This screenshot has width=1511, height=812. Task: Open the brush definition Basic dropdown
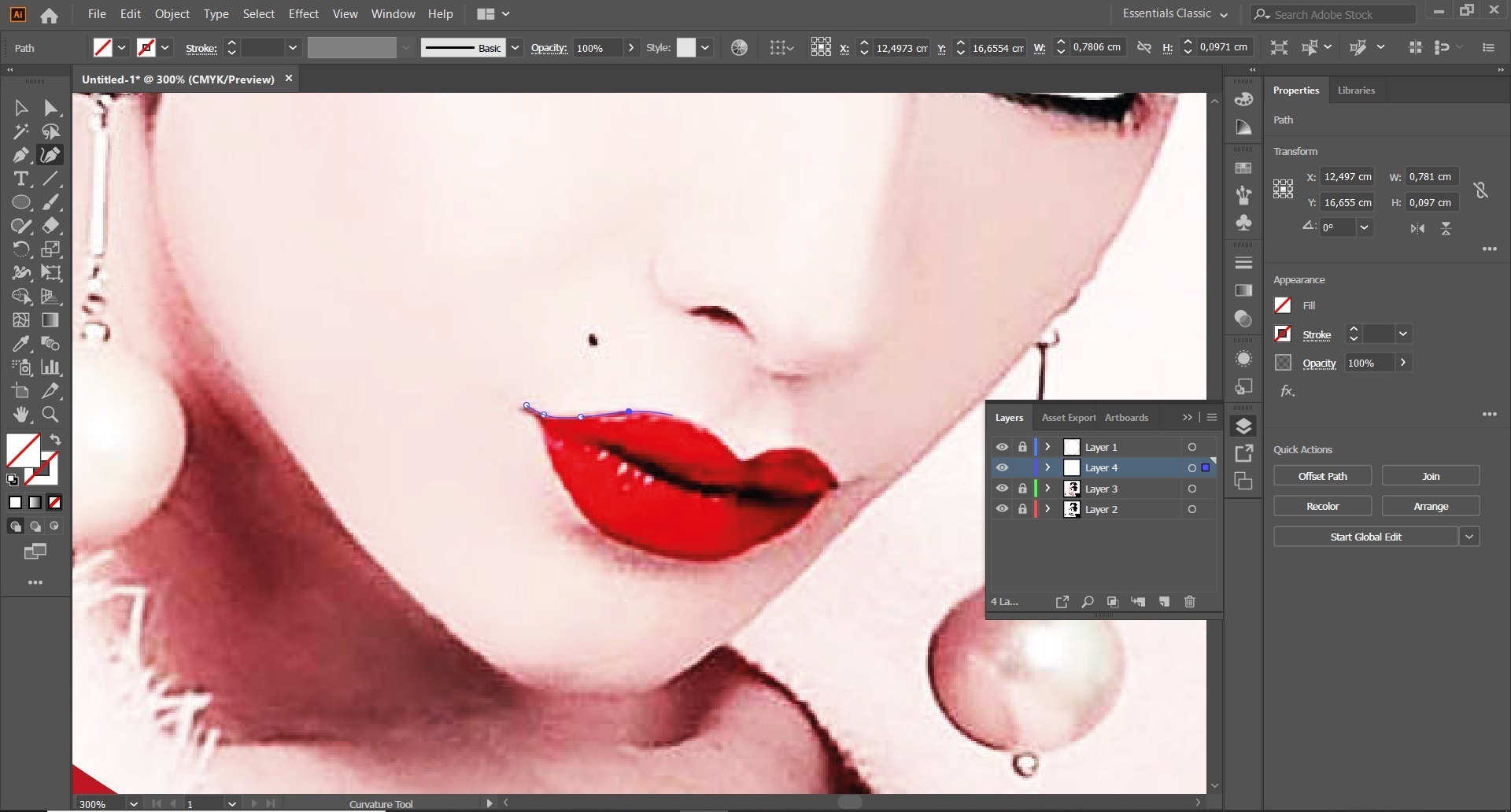[x=515, y=48]
